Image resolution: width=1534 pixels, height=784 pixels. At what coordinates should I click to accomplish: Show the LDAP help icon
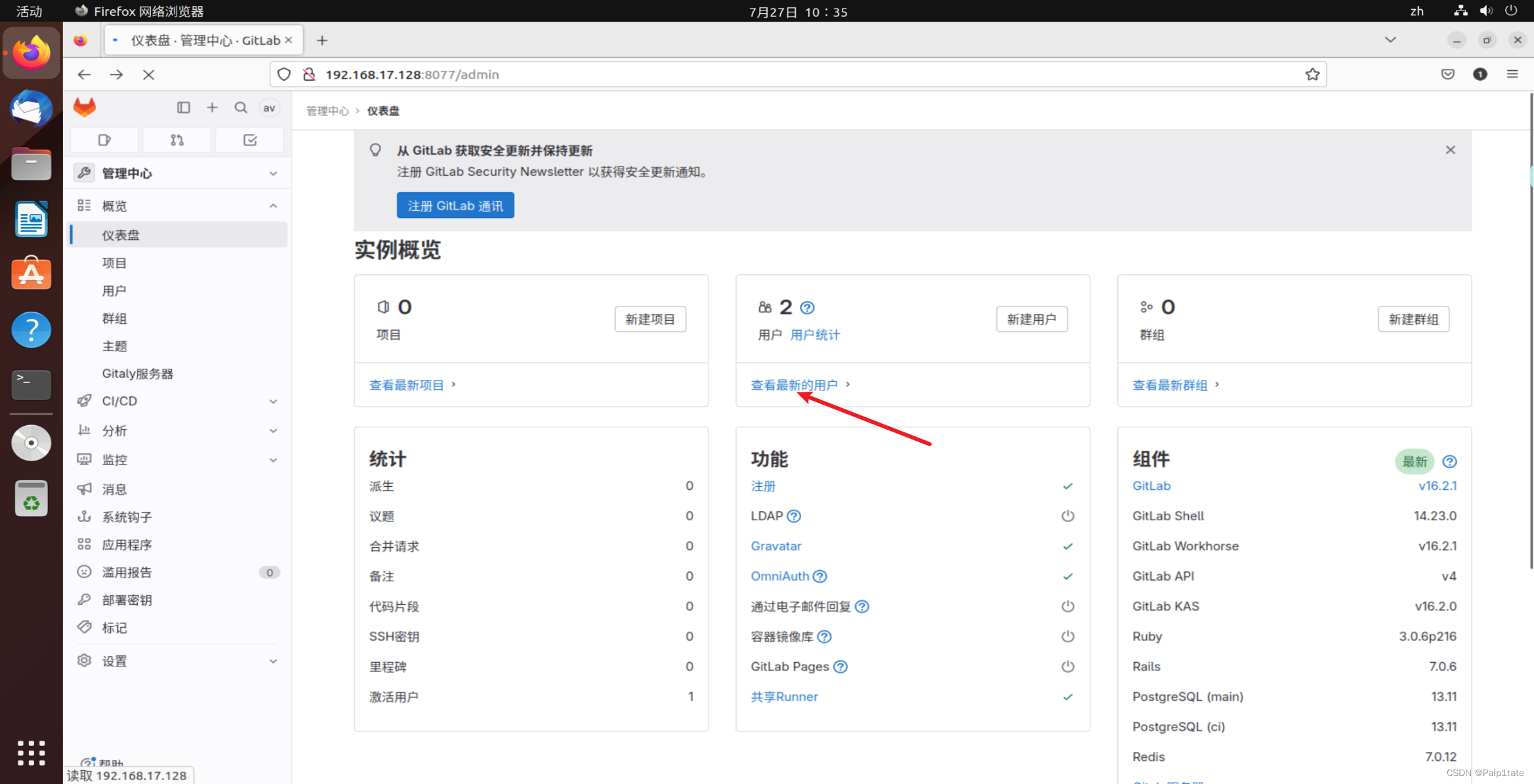click(794, 516)
